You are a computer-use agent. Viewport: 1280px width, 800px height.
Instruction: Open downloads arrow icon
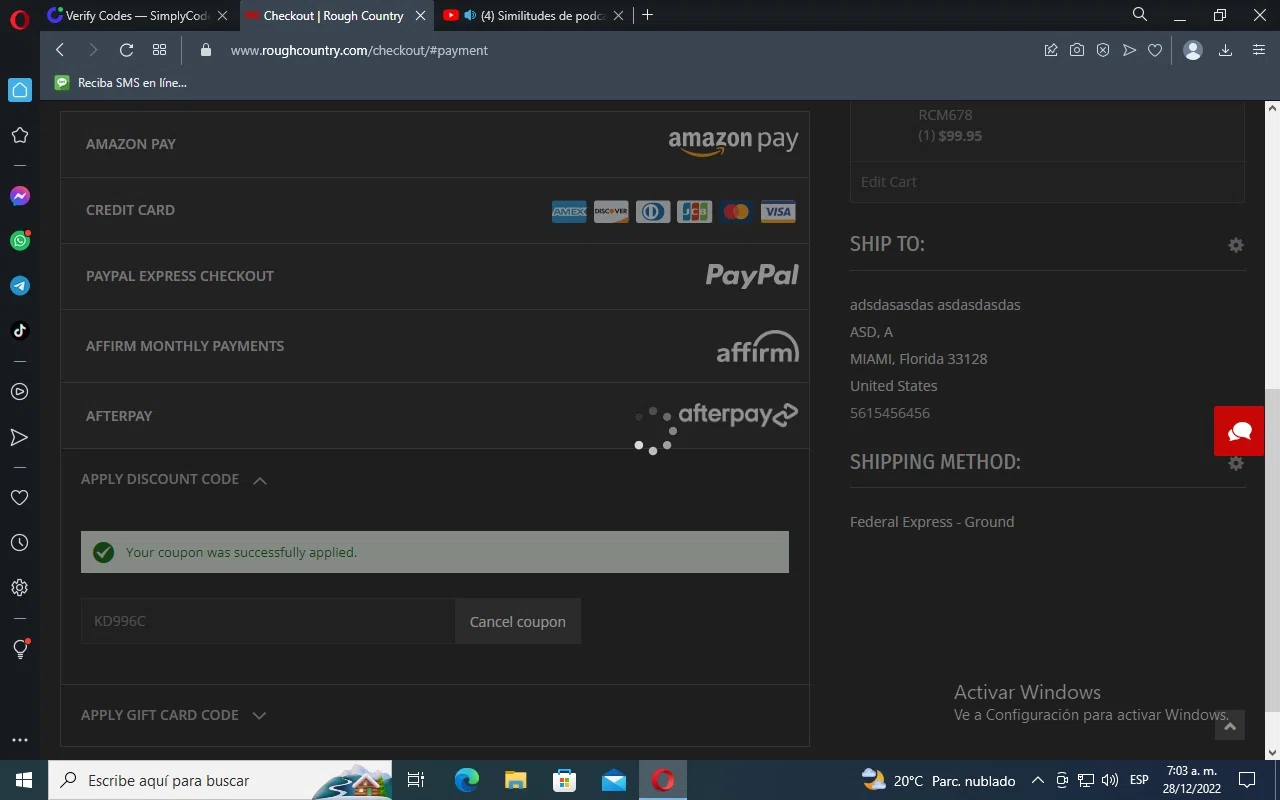point(1225,50)
